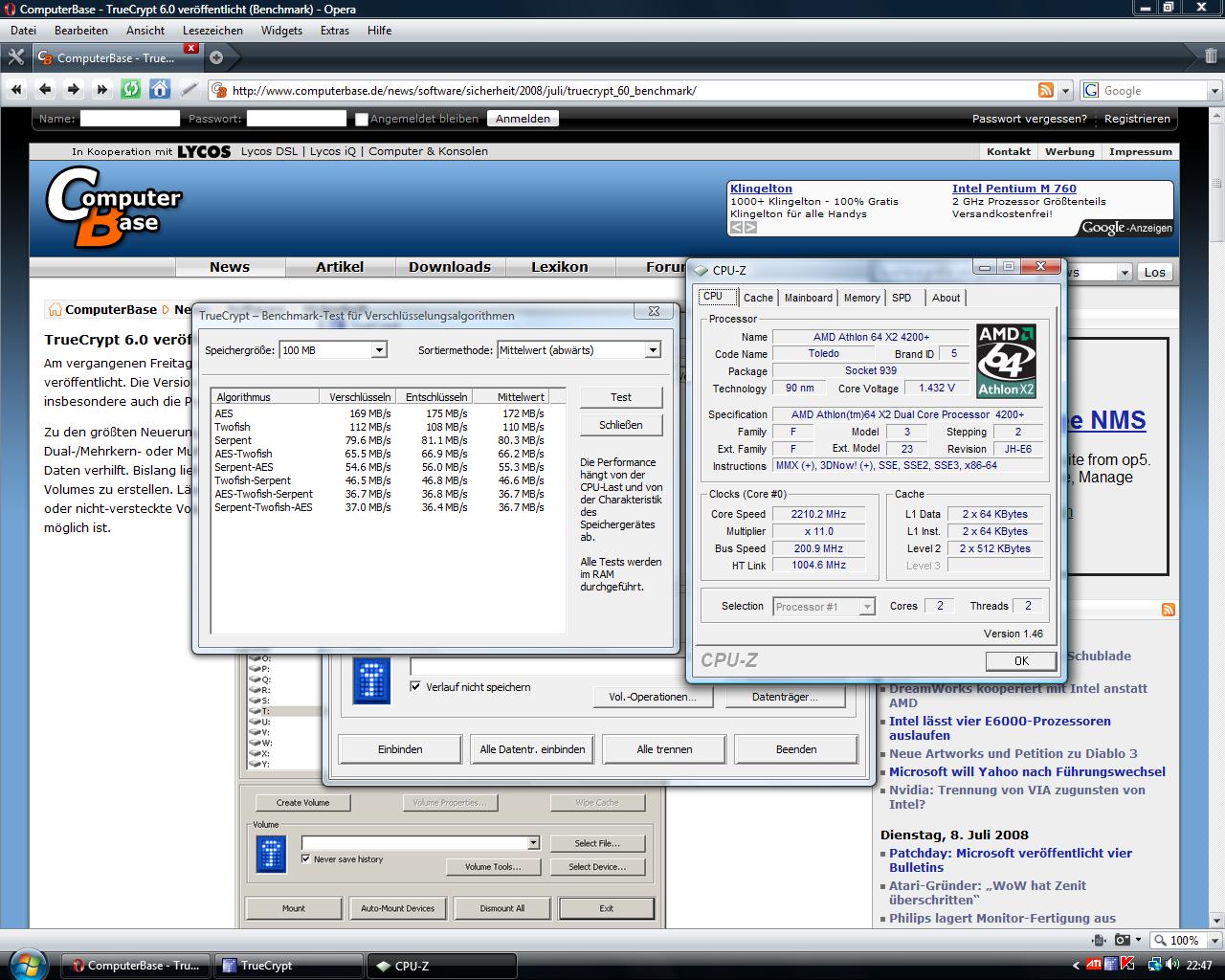Open the Downloads navigation tab
Viewport: 1225px width, 980px height.
450,267
